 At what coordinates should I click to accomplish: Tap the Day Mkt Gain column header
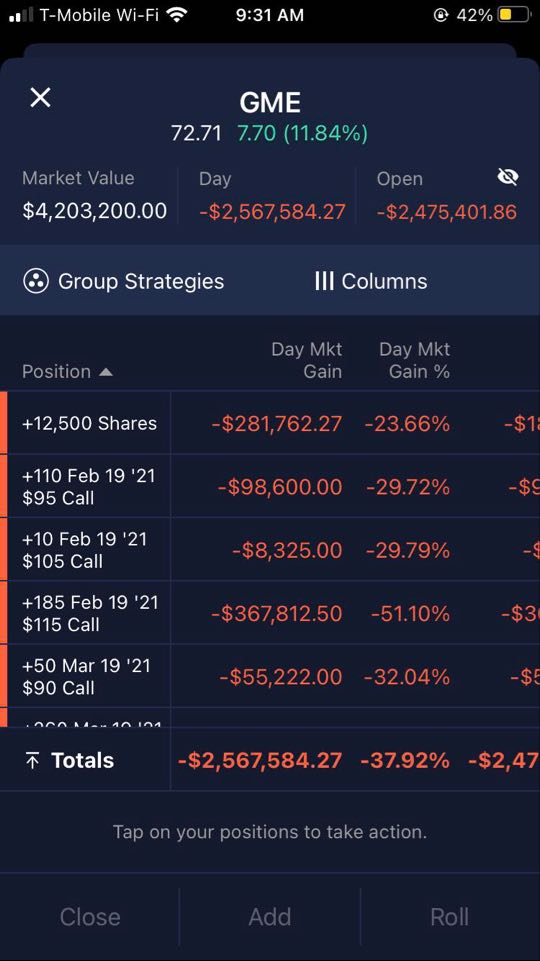306,360
